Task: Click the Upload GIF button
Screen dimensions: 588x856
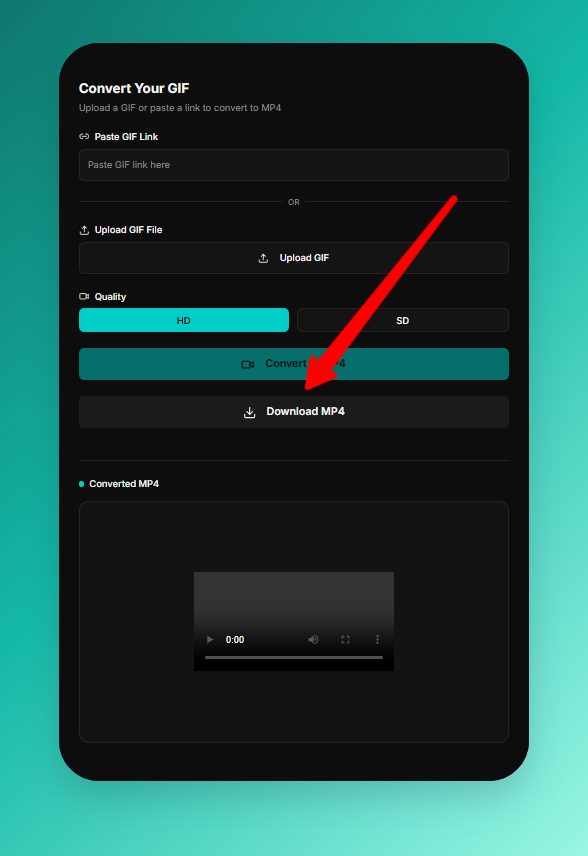Action: [x=294, y=258]
